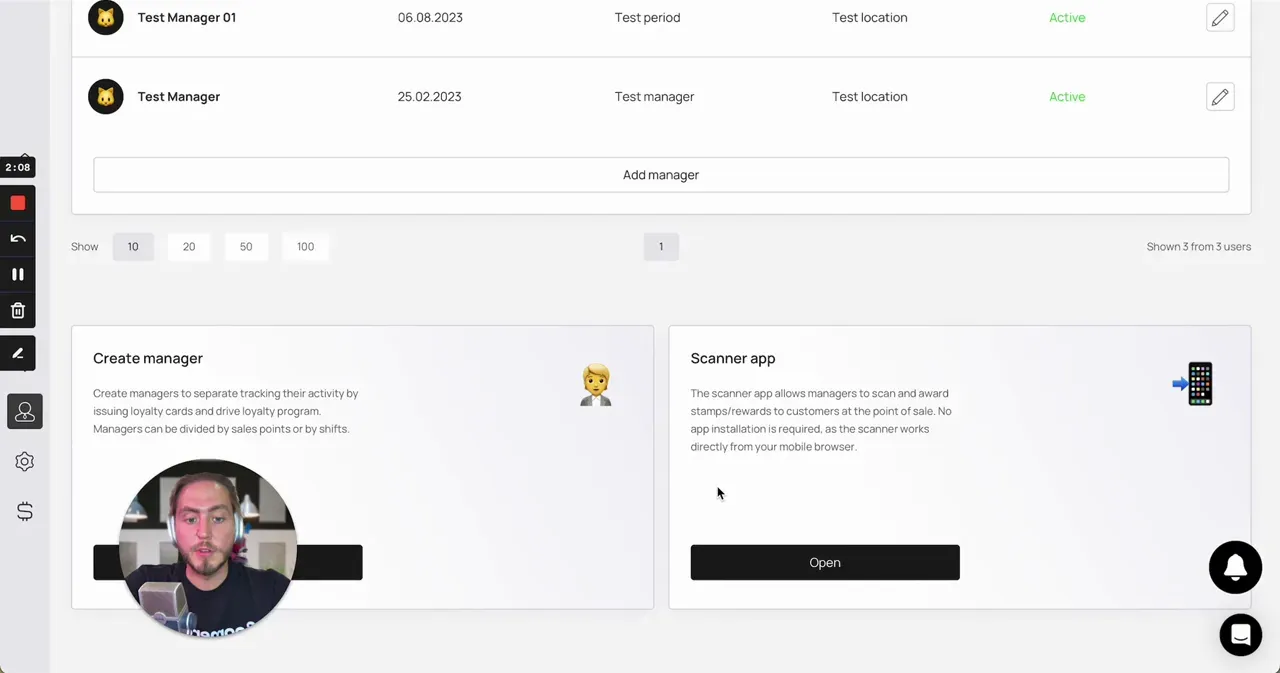Open the managers user icon in sidebar
This screenshot has height=673, width=1280.
[x=25, y=412]
